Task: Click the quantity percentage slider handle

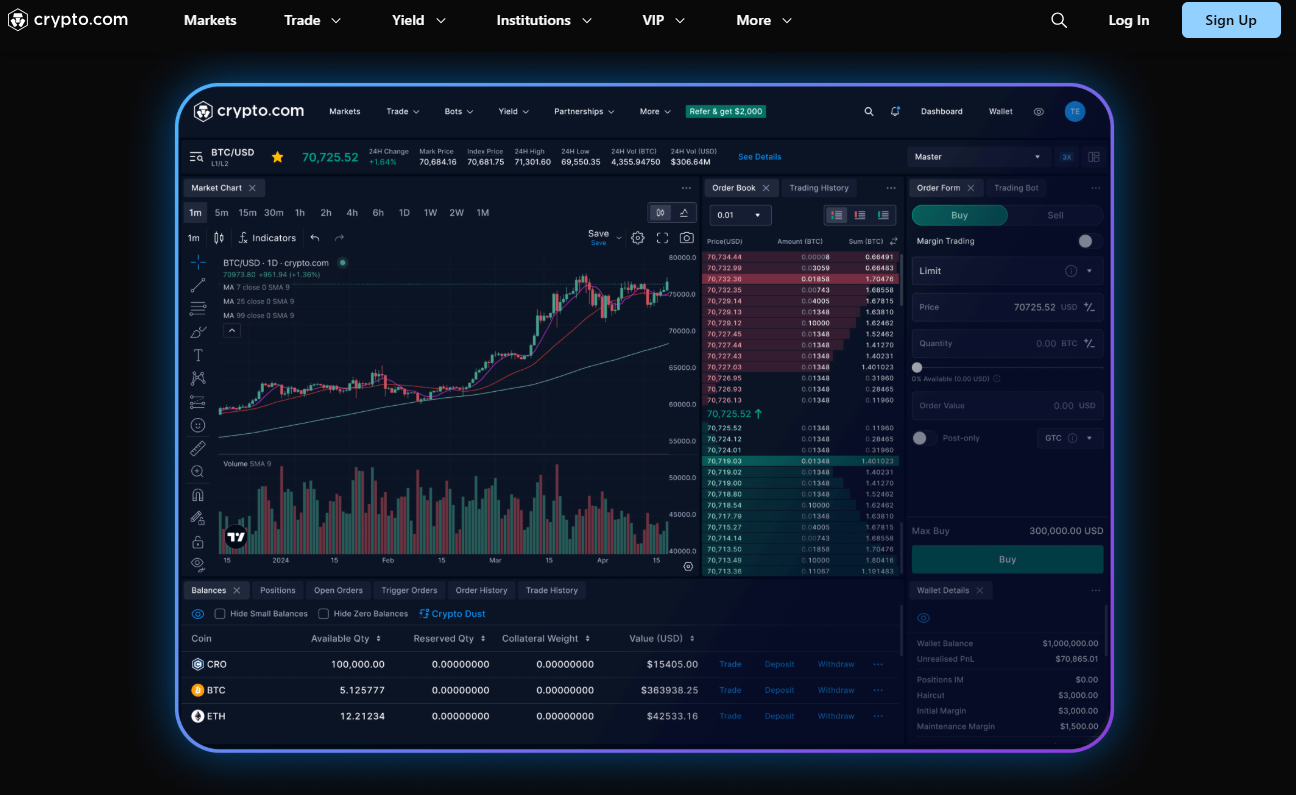Action: [x=917, y=367]
